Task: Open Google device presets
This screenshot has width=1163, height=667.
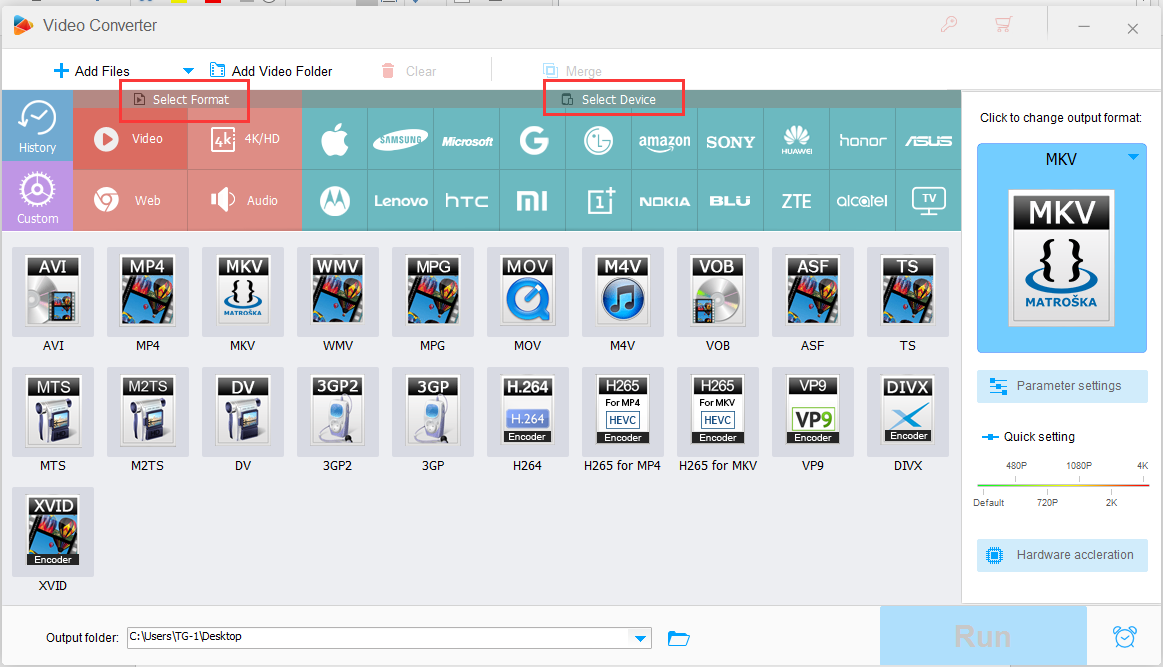Action: [533, 139]
